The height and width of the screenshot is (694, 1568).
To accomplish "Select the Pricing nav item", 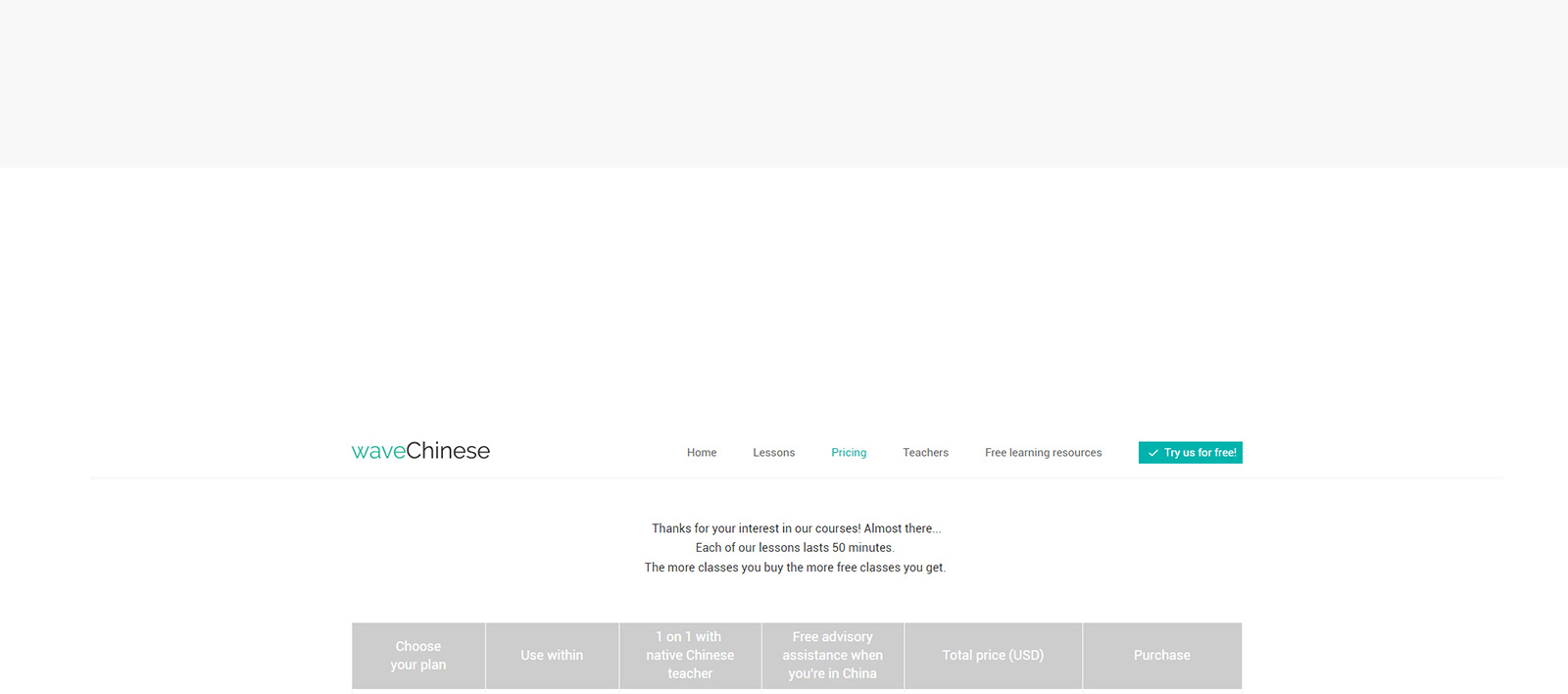I will 849,453.
